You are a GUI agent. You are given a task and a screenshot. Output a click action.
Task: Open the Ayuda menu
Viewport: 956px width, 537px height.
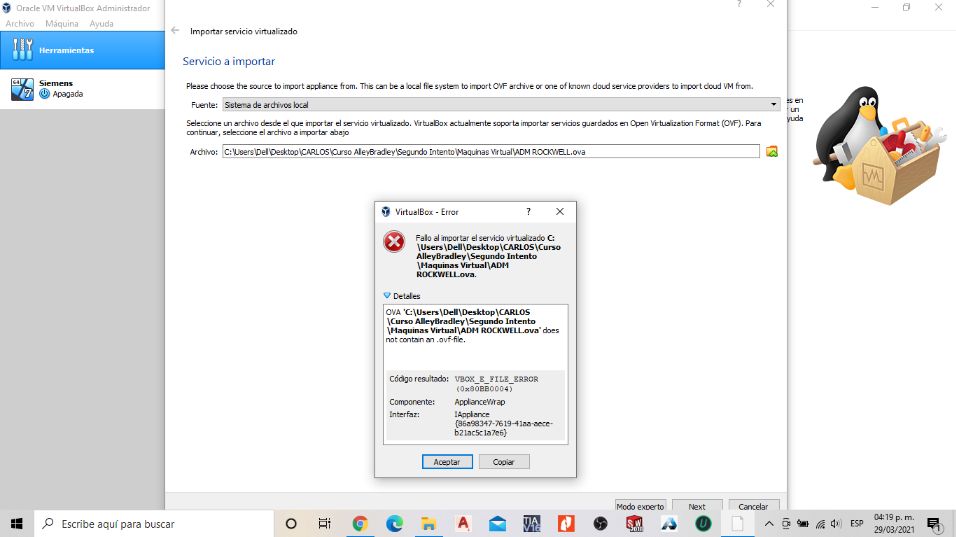click(x=101, y=23)
